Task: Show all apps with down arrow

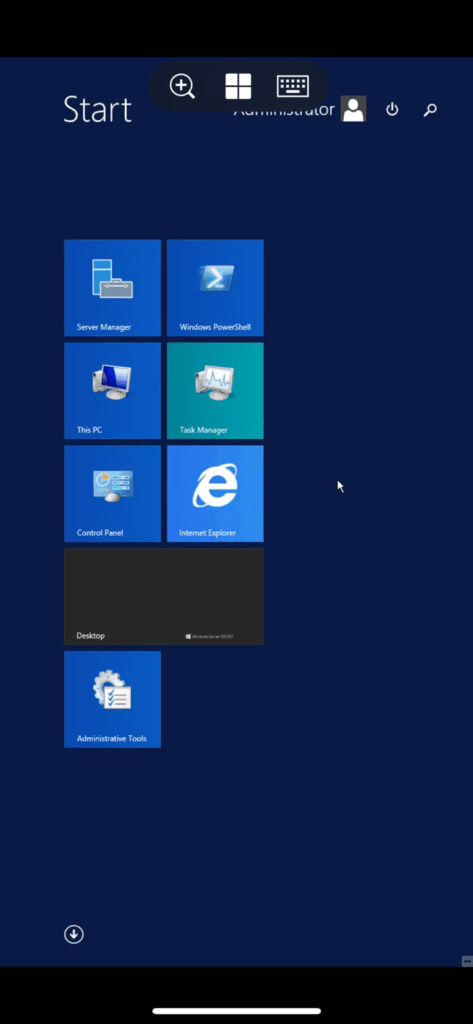Action: [74, 935]
